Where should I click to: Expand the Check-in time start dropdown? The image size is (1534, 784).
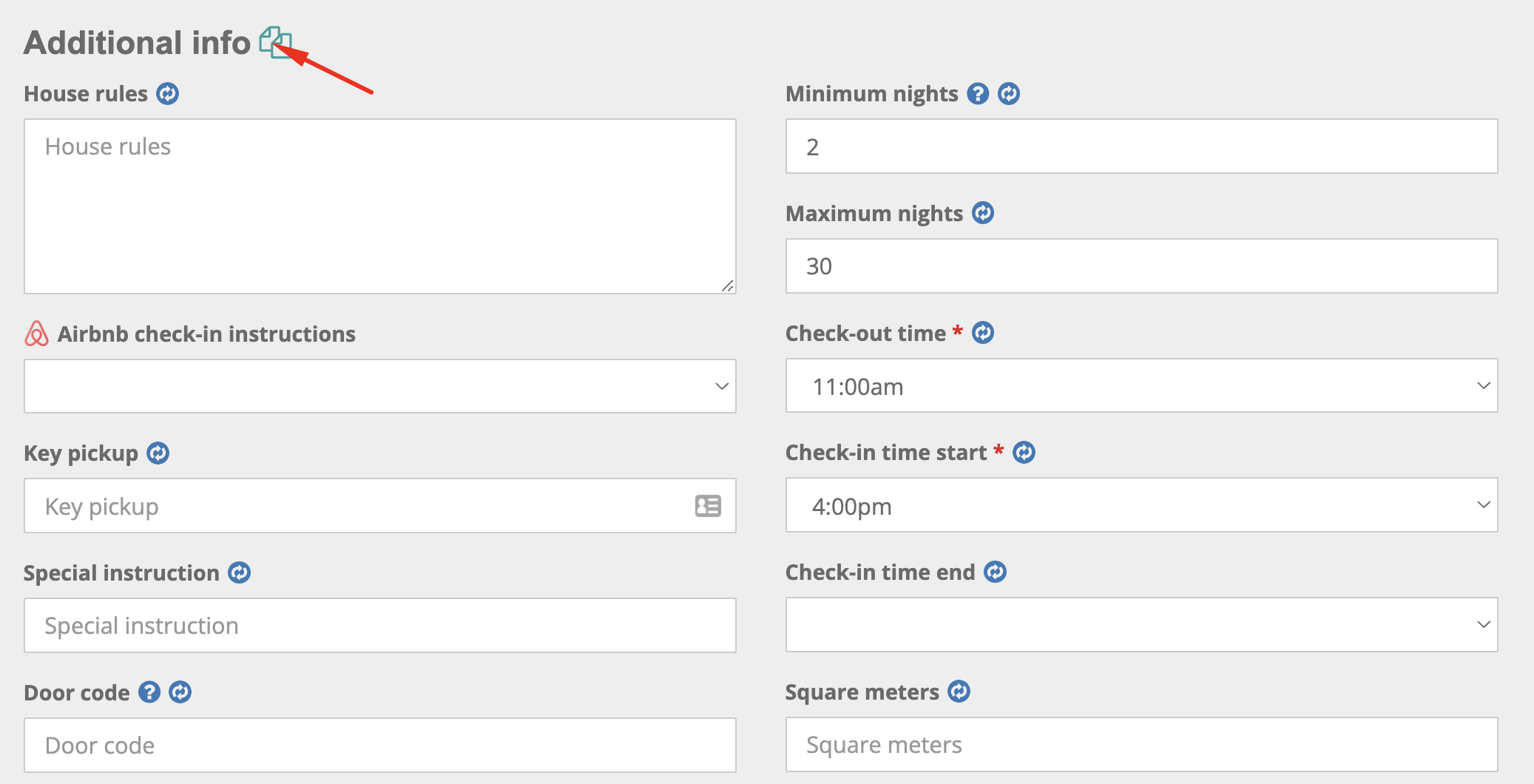1141,505
